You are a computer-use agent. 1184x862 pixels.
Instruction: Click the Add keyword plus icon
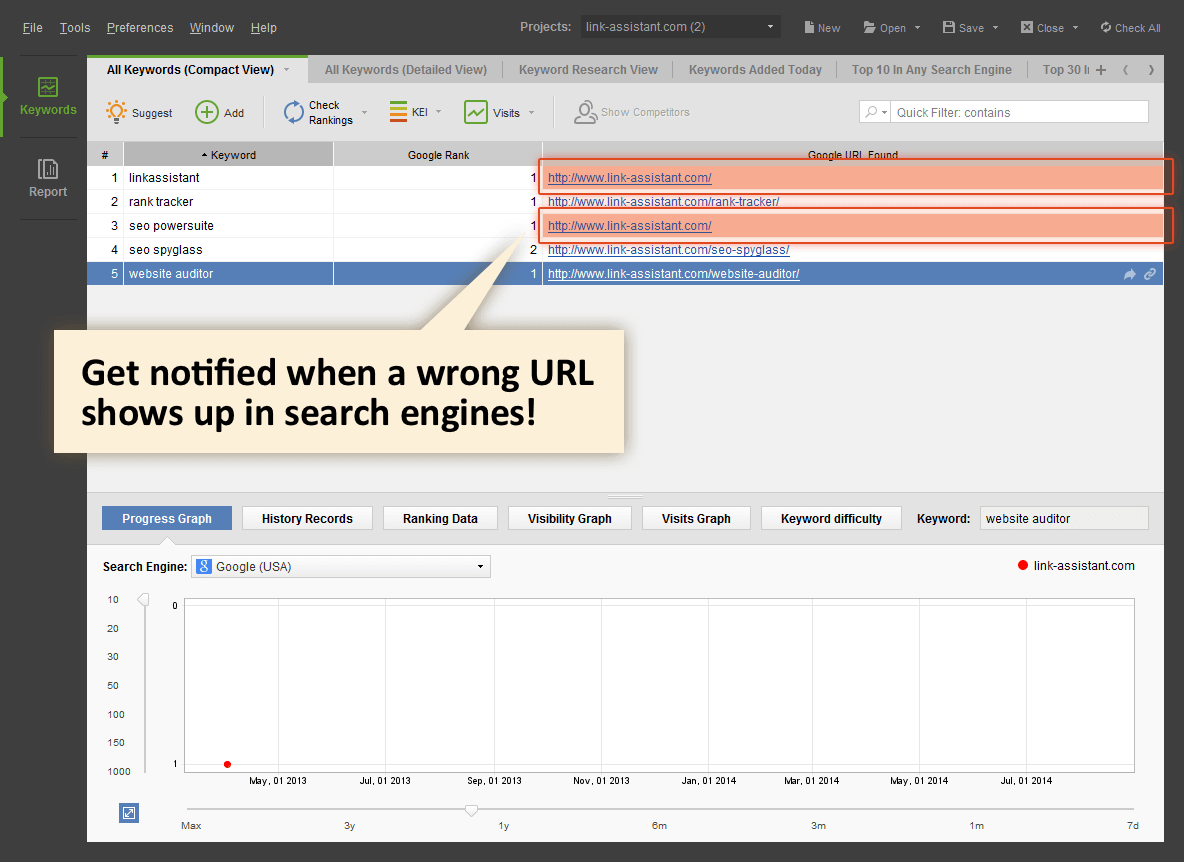click(206, 112)
